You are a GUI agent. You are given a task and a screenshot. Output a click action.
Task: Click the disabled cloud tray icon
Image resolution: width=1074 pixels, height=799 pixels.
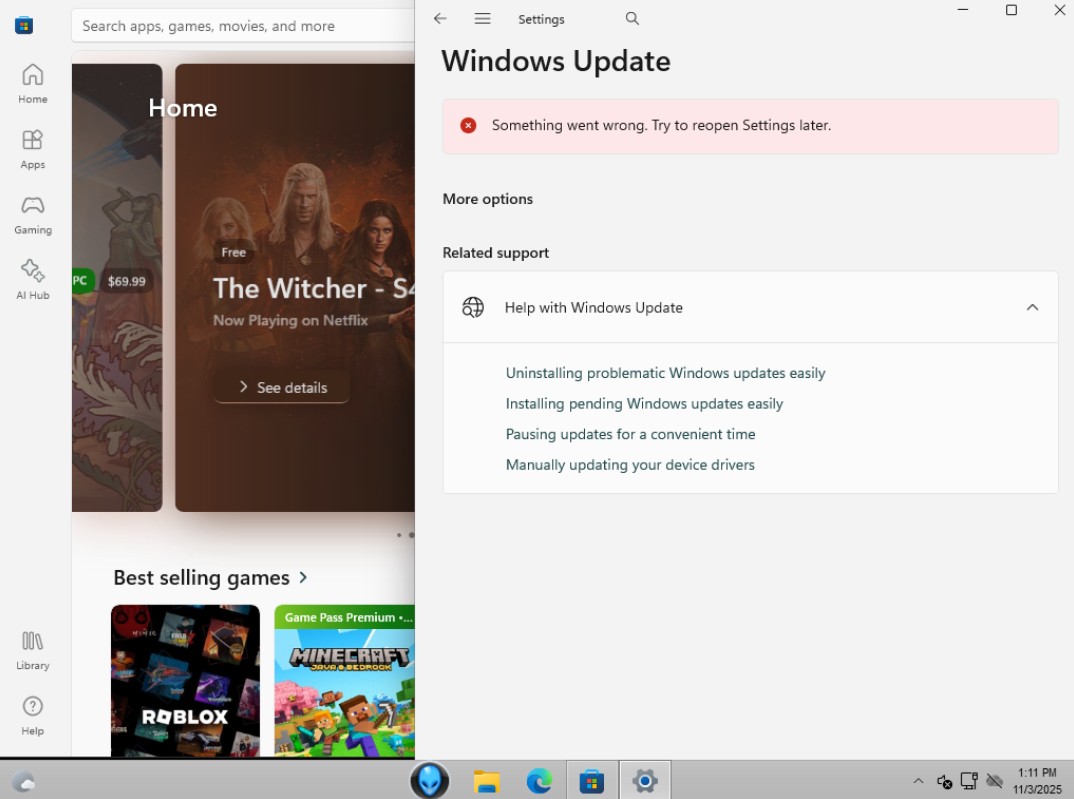coord(995,781)
